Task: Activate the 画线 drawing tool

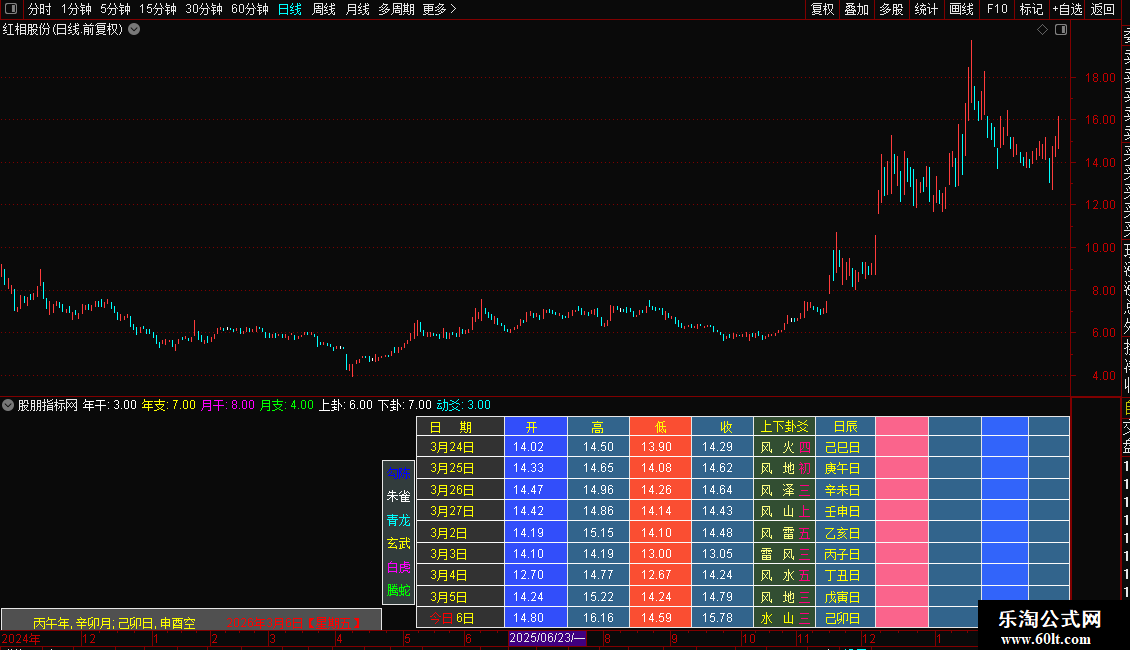Action: (x=961, y=9)
